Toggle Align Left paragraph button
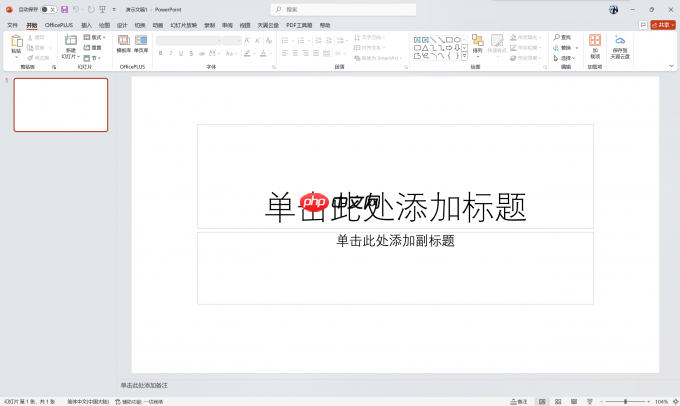This screenshot has height=406, width=680. coord(285,53)
